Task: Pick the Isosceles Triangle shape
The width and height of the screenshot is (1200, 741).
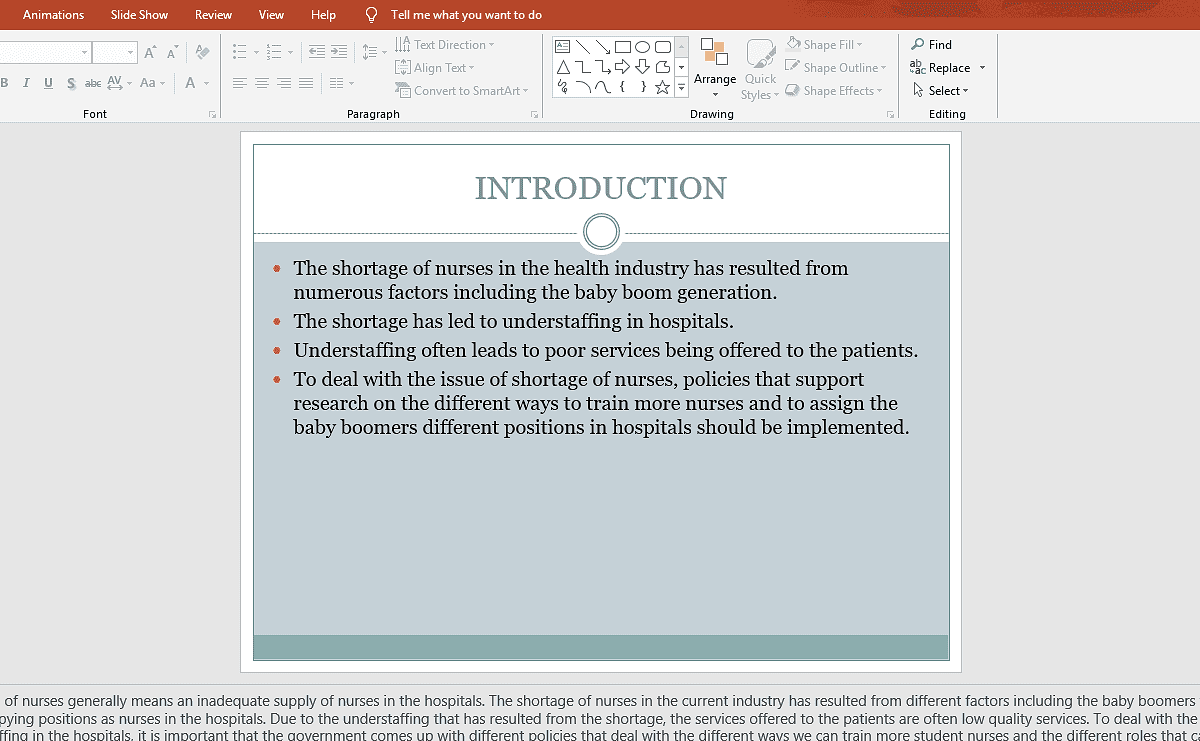Action: point(562,67)
